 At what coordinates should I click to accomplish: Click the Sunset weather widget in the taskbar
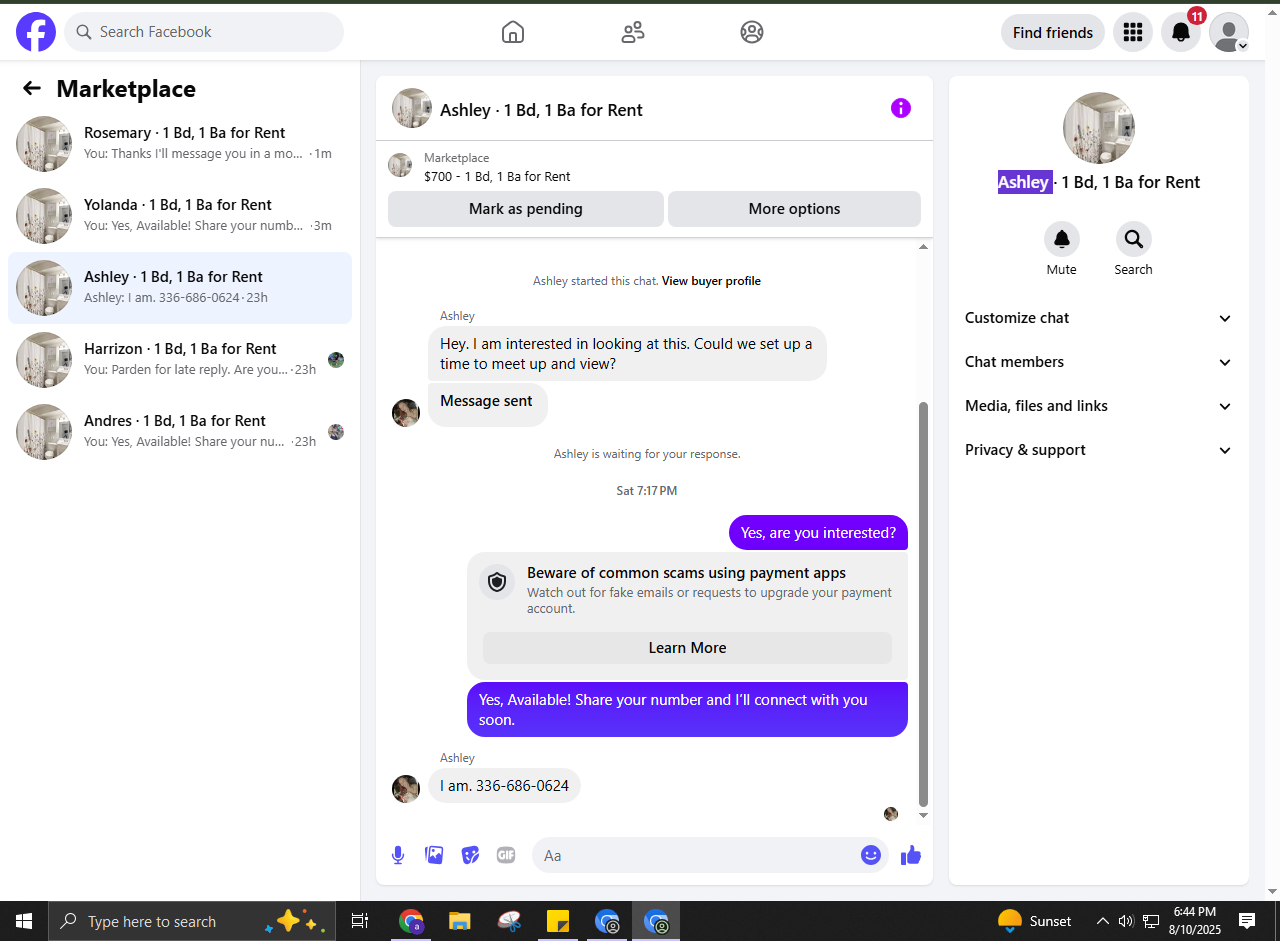[1035, 921]
